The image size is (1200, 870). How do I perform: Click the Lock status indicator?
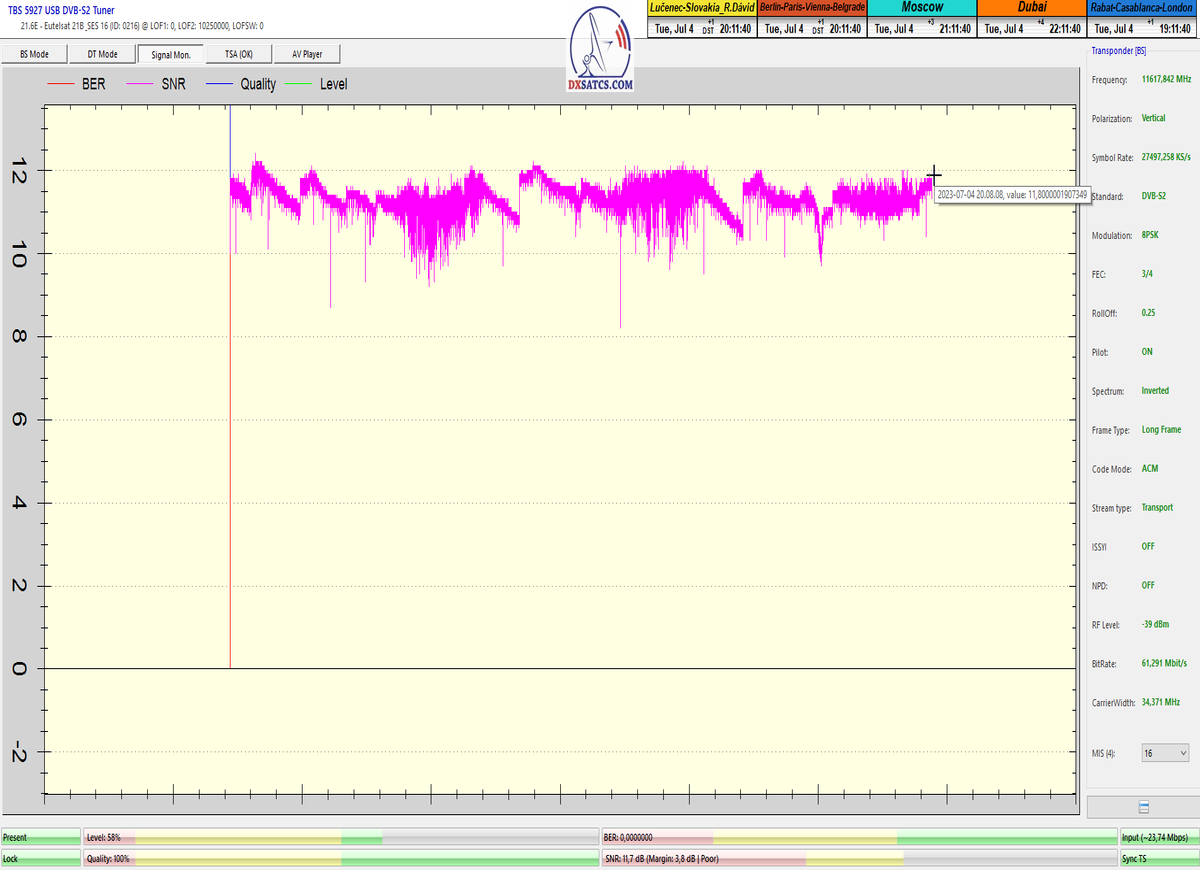pyautogui.click(x=41, y=858)
